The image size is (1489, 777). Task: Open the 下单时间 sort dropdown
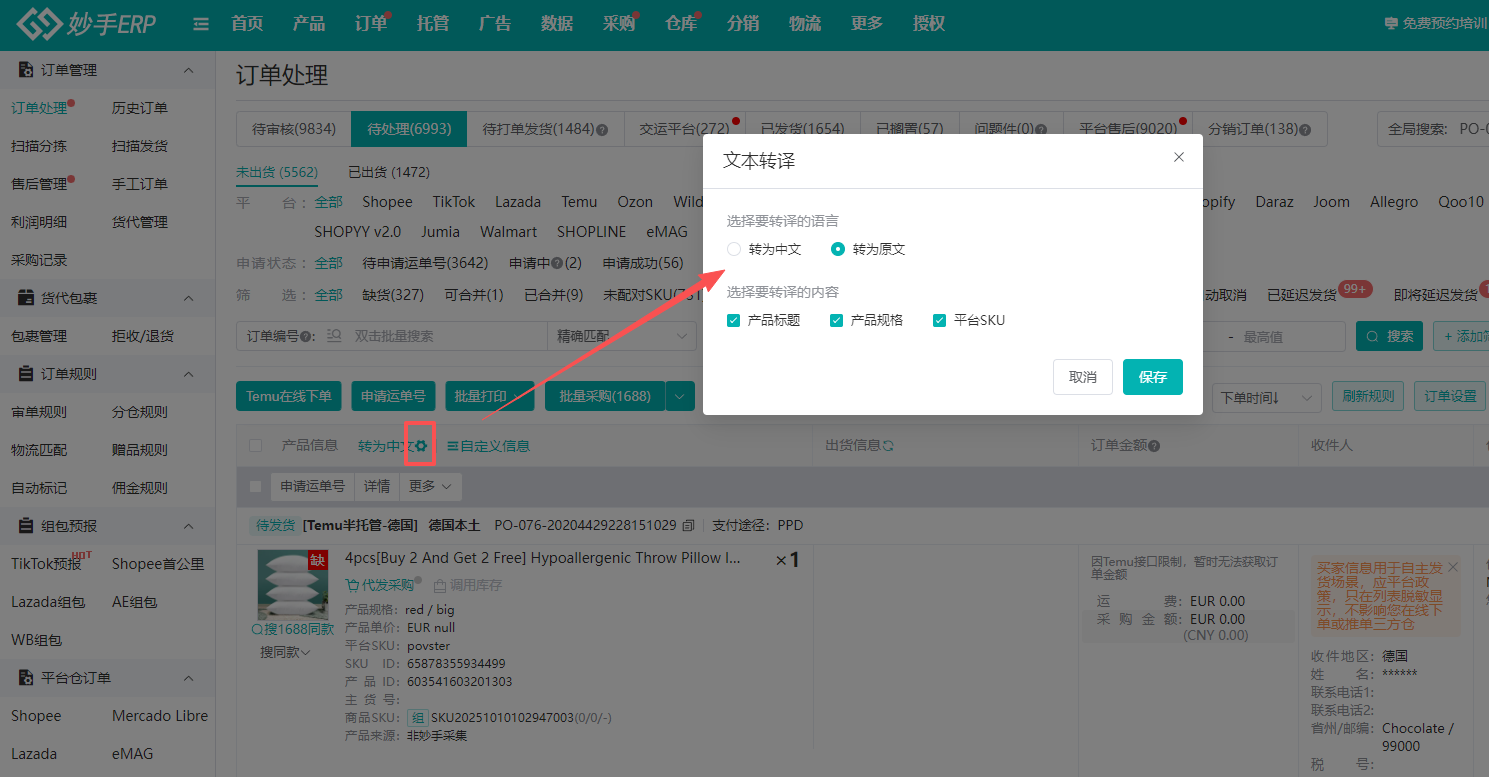(x=1265, y=397)
